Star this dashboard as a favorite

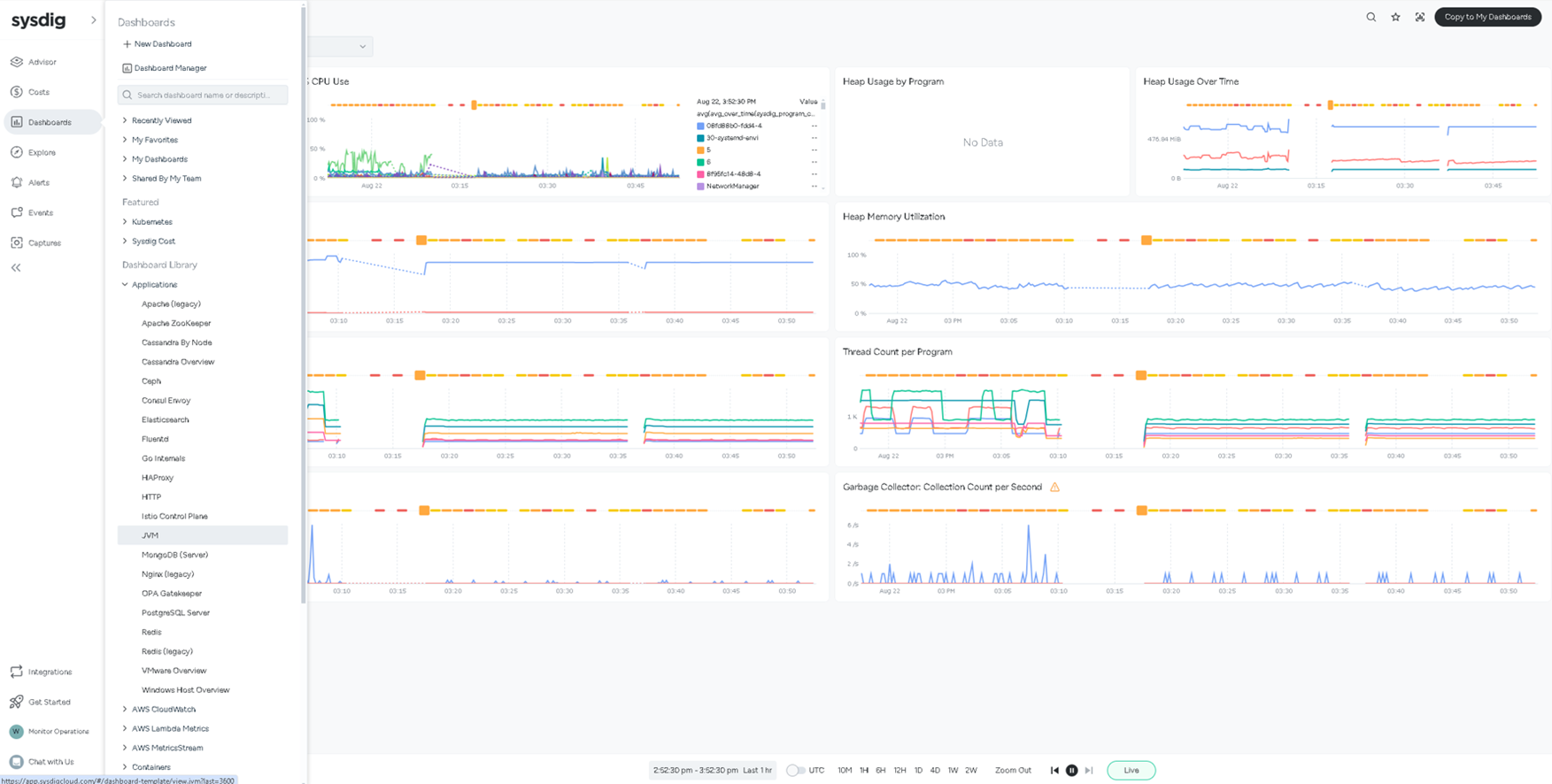1395,17
